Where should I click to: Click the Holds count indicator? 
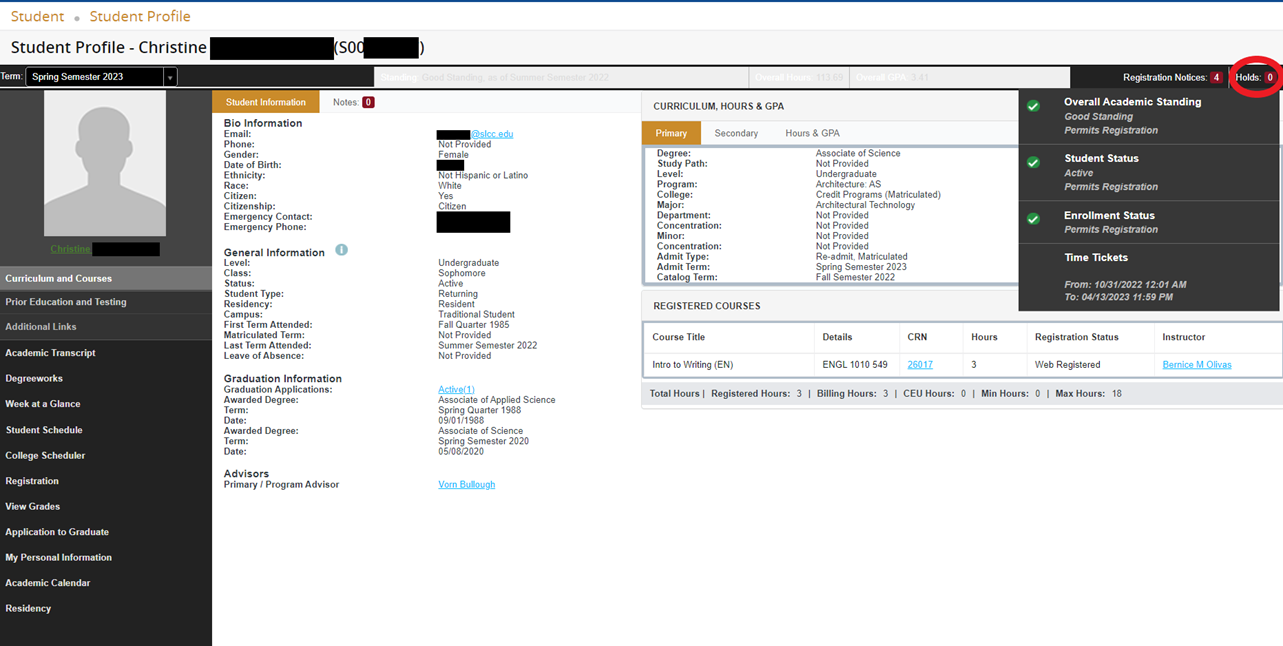tap(1270, 77)
